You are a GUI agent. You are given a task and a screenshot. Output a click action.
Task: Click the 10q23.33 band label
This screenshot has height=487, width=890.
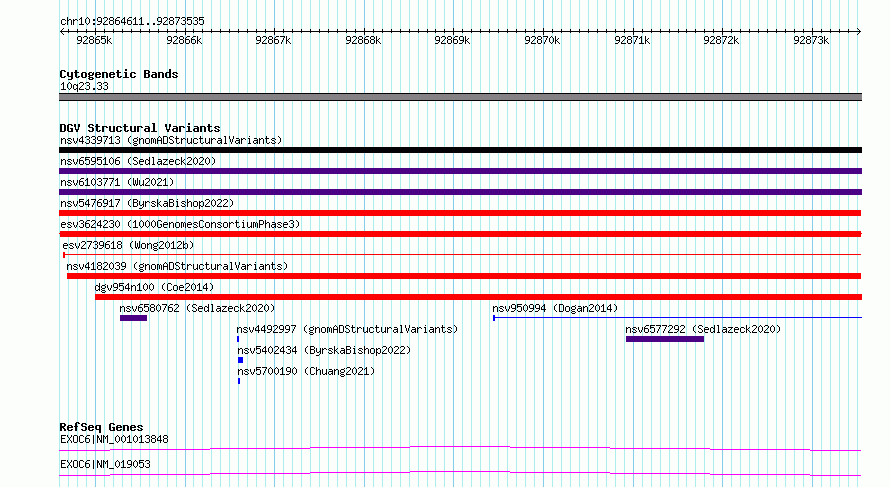coord(84,86)
